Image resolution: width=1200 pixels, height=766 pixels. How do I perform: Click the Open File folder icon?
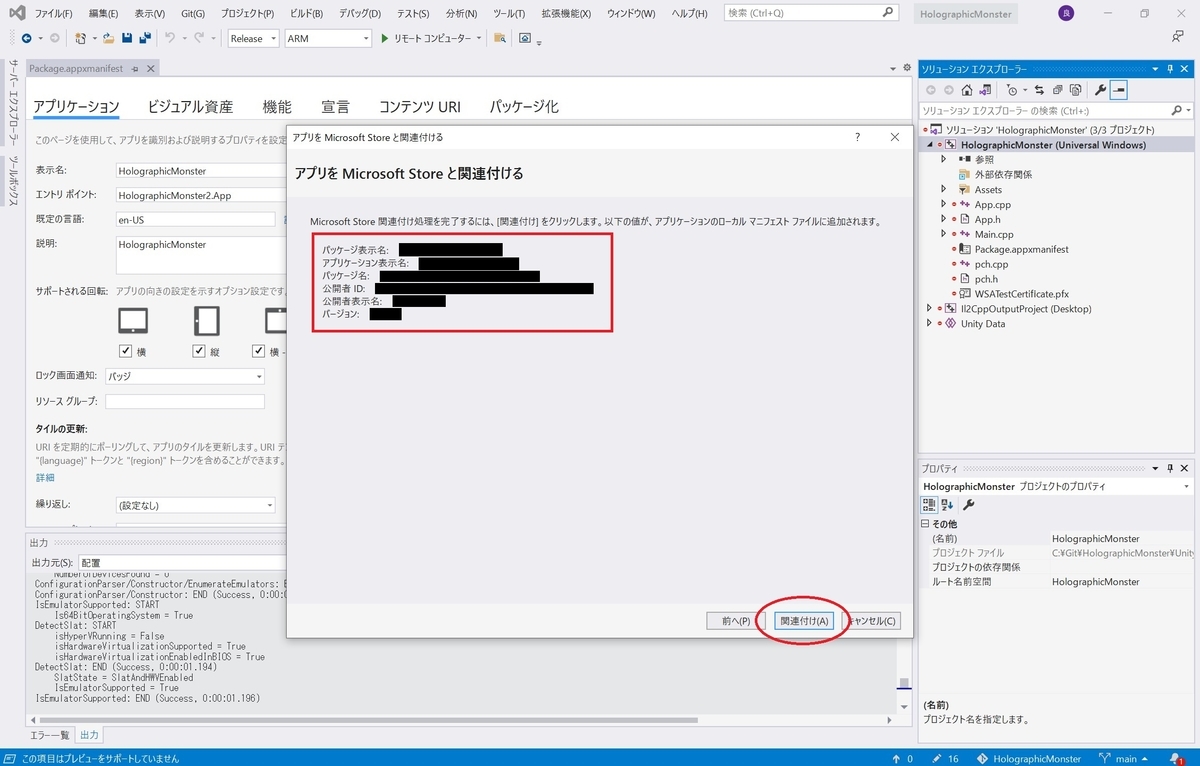pyautogui.click(x=108, y=38)
